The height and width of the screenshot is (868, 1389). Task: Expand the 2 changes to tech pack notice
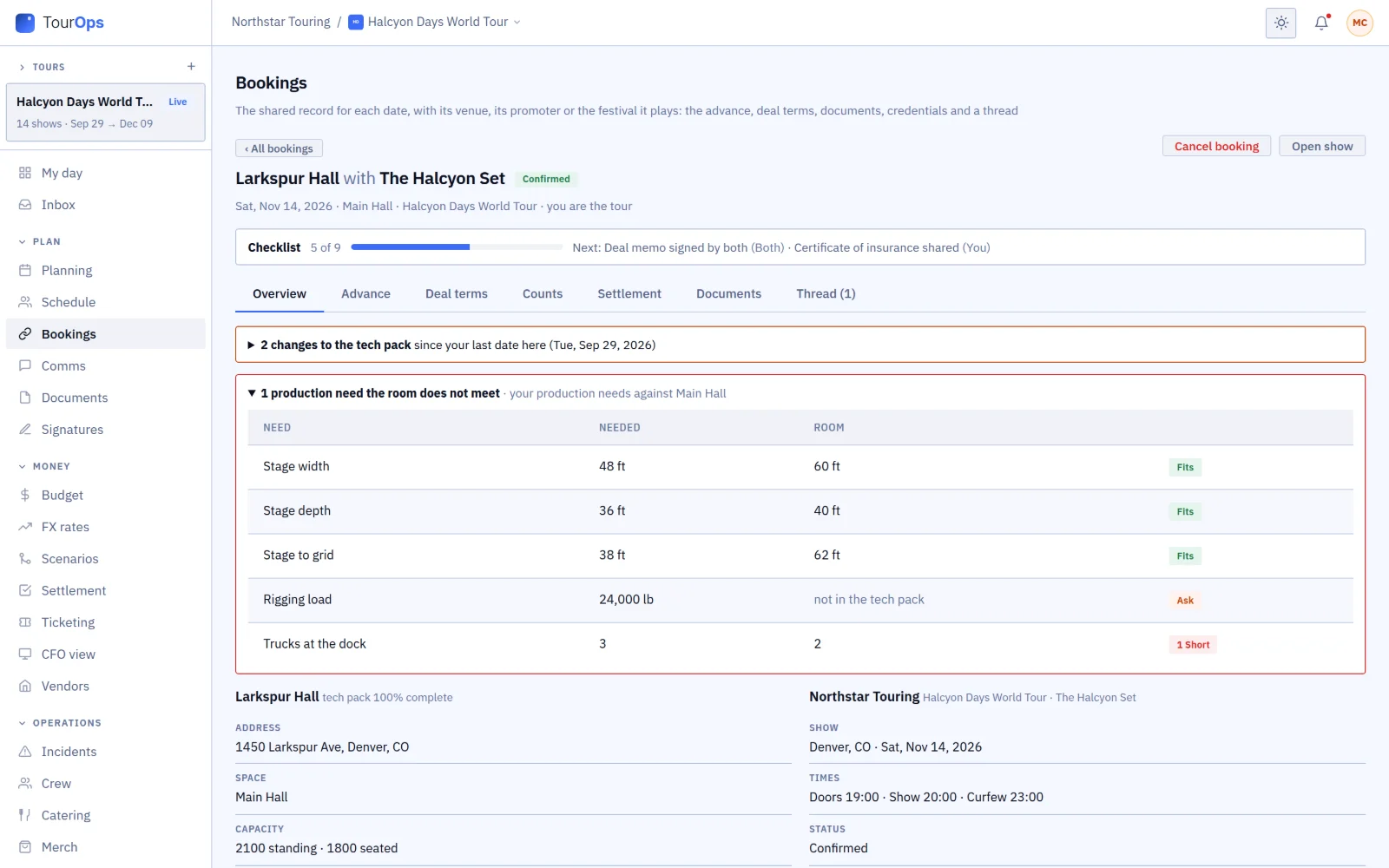[x=800, y=345]
